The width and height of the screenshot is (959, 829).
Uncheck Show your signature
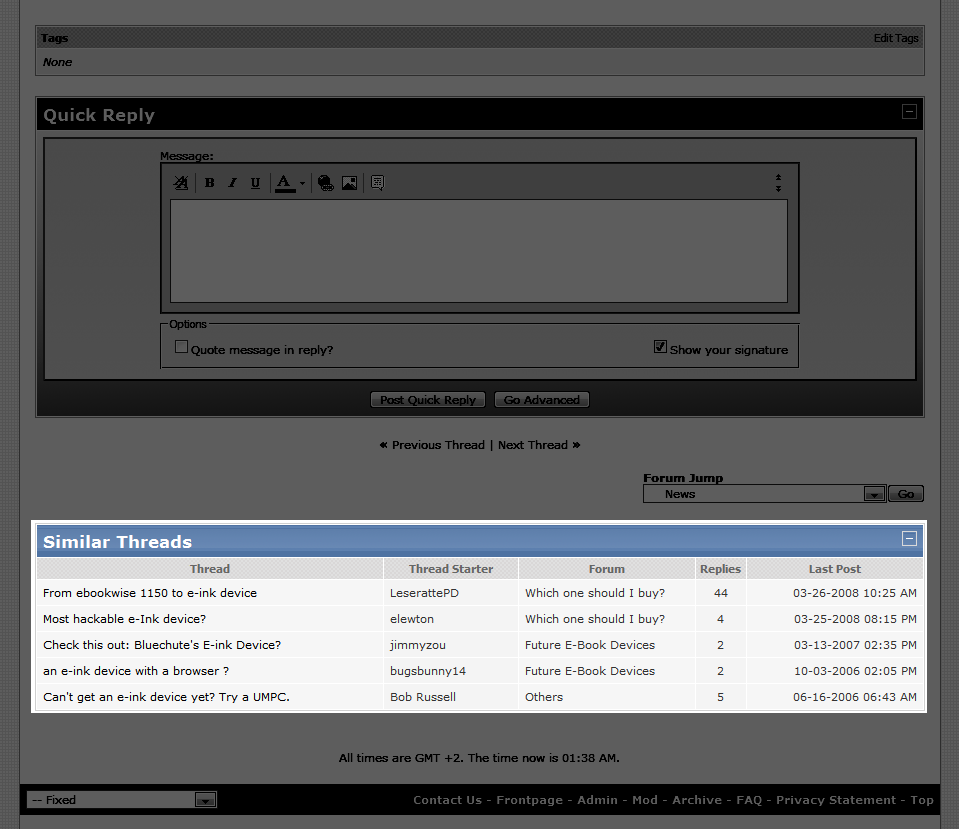click(x=660, y=347)
